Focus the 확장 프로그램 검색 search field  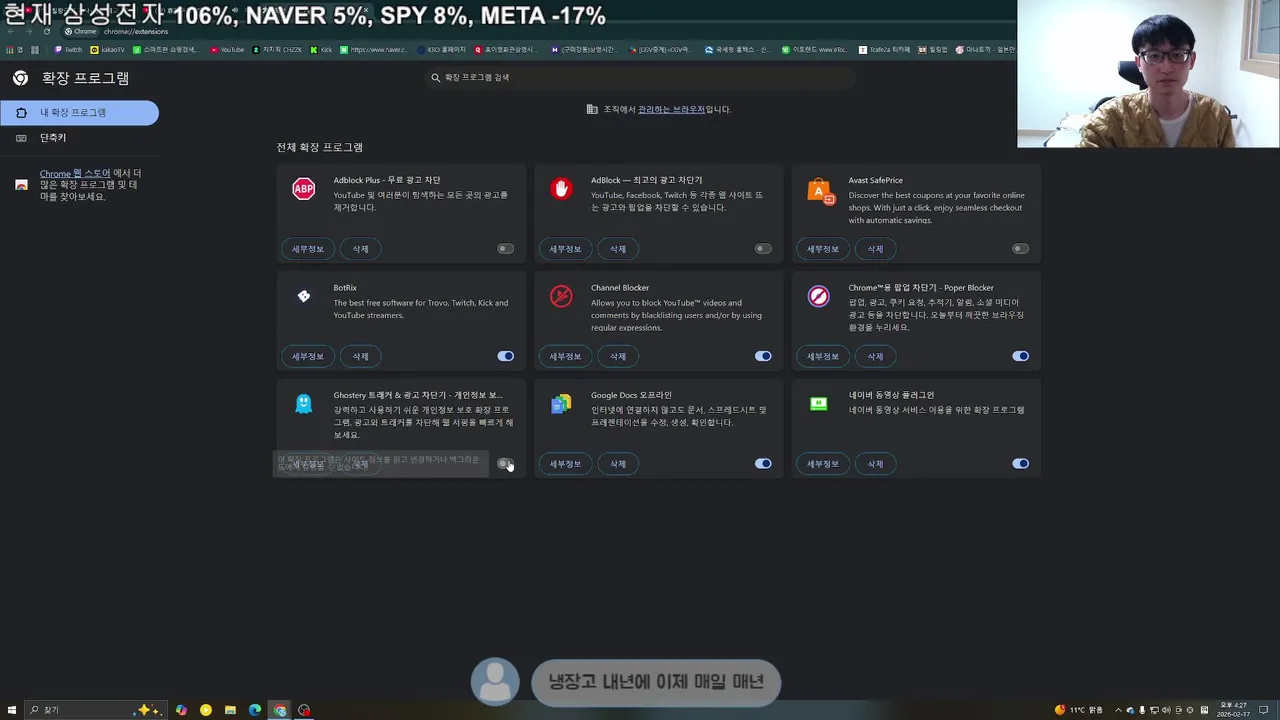pyautogui.click(x=640, y=77)
